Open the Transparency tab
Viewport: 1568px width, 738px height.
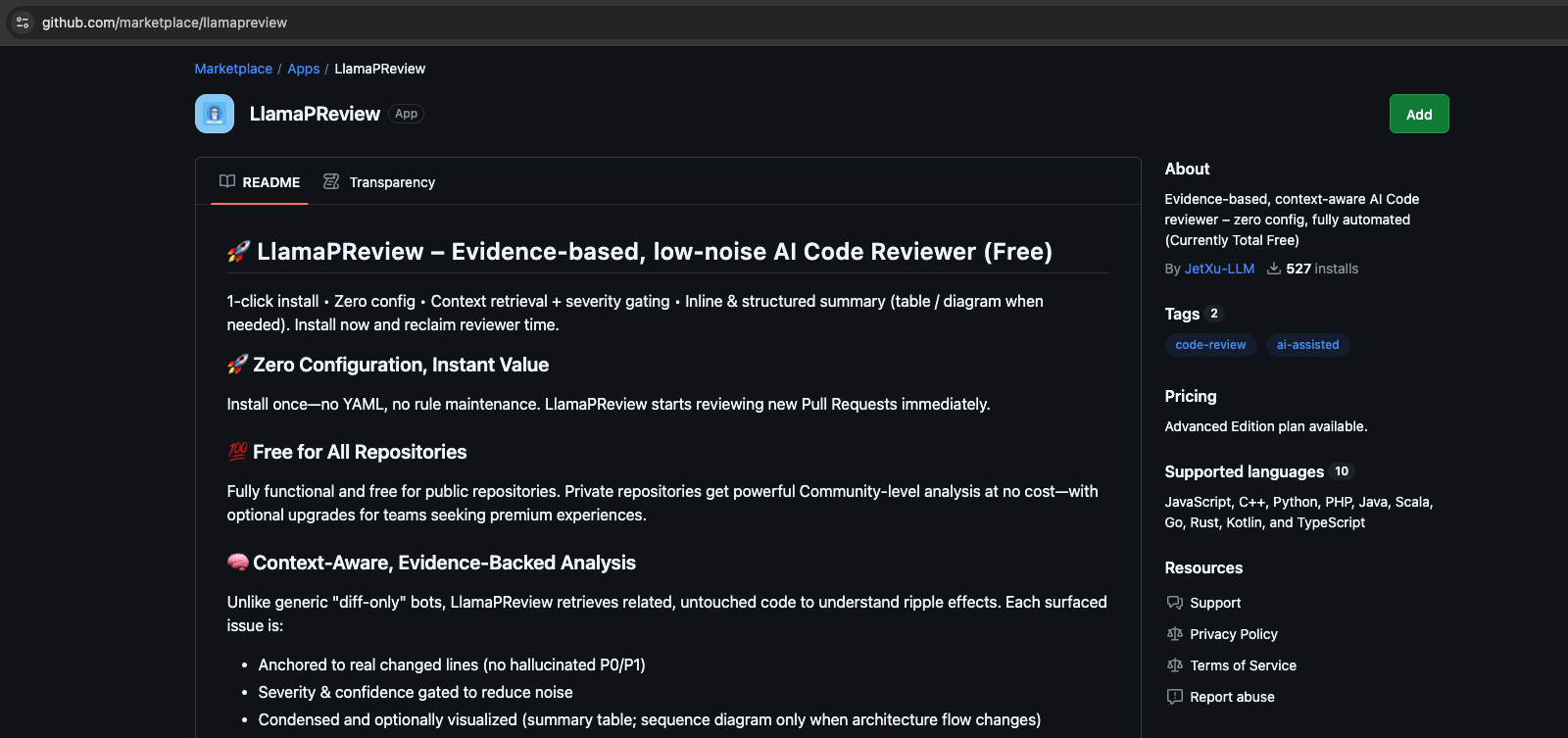(x=392, y=182)
